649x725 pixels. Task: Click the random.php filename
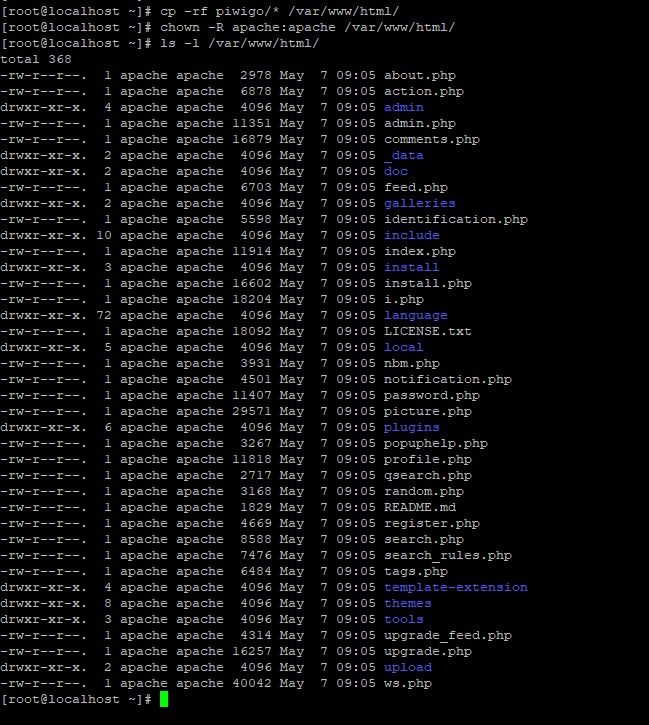pos(424,492)
